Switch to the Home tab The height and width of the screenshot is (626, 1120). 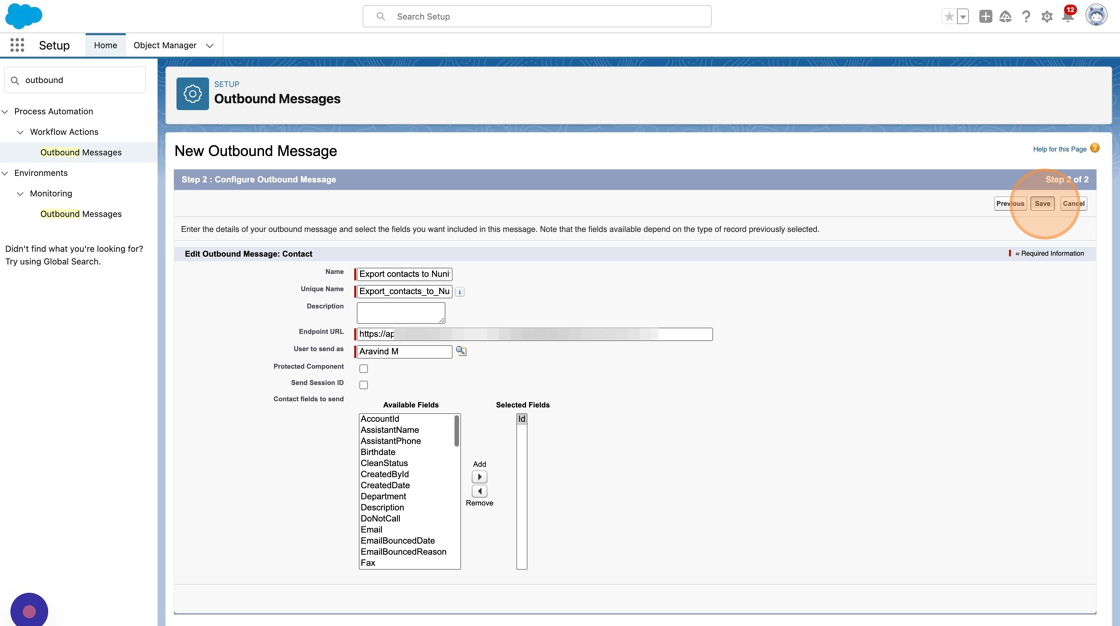tap(105, 45)
